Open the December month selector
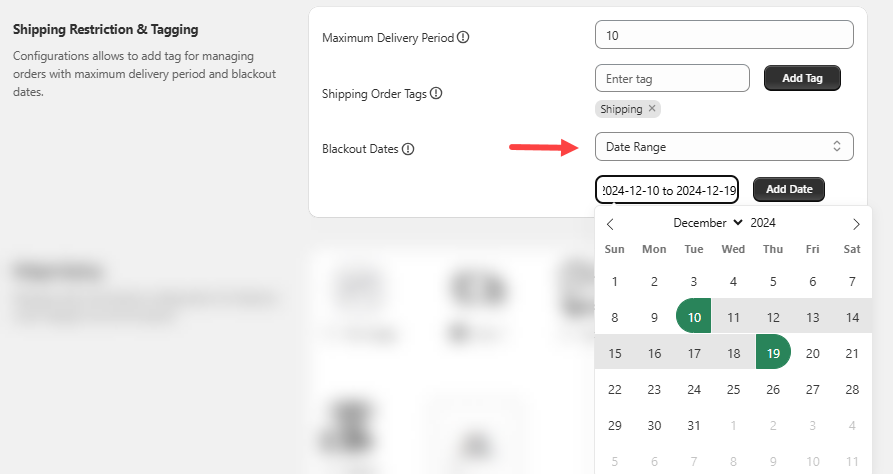The image size is (893, 474). tap(708, 223)
